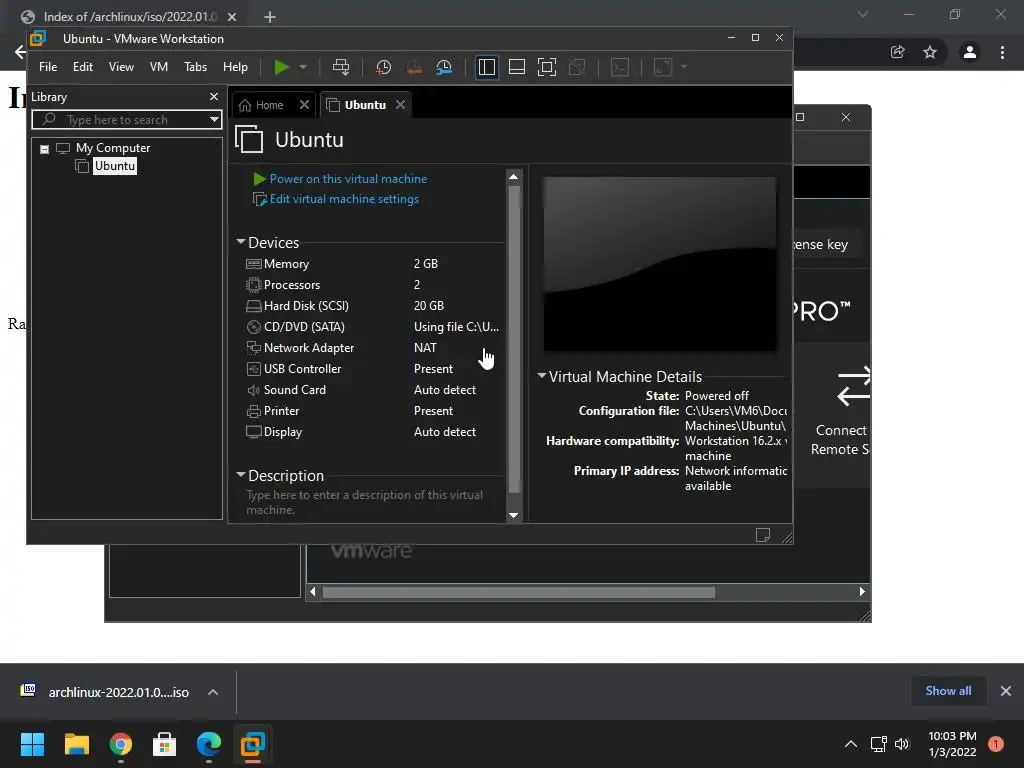Open the Edit menu
Viewport: 1024px width, 768px height.
click(82, 67)
